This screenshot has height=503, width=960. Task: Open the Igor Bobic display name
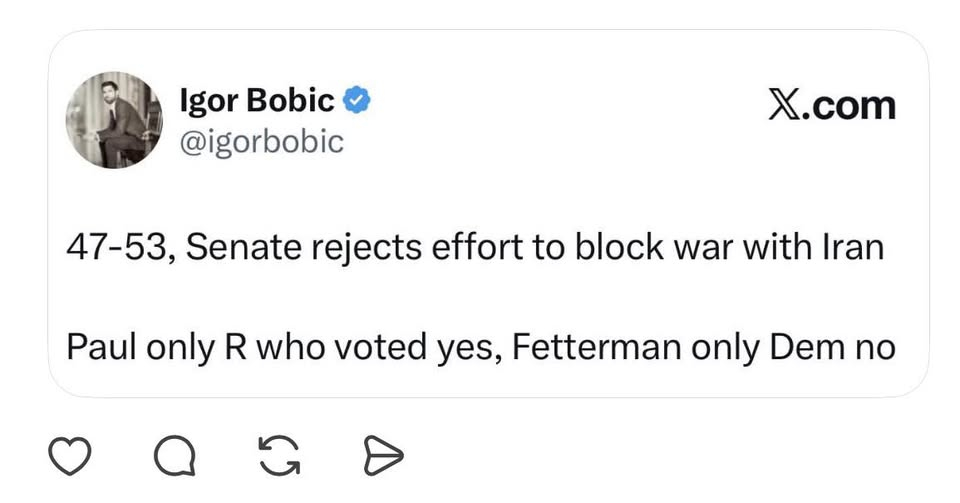point(256,100)
